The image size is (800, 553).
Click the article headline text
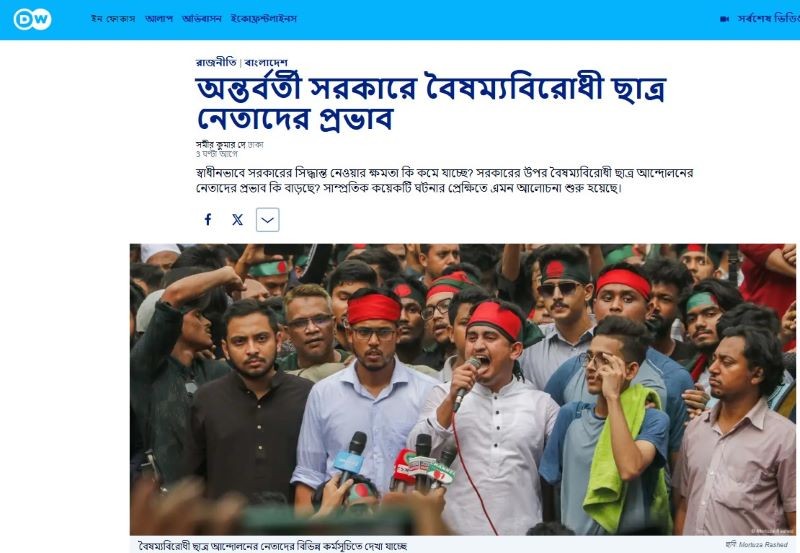431,104
